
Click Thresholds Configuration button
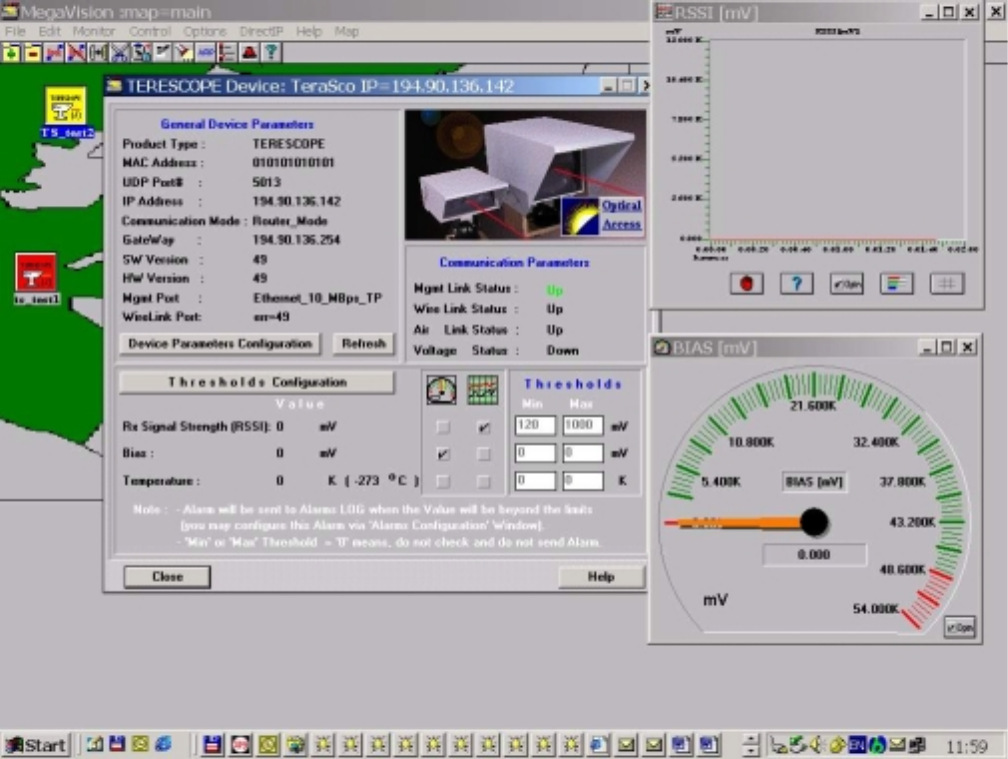point(257,382)
